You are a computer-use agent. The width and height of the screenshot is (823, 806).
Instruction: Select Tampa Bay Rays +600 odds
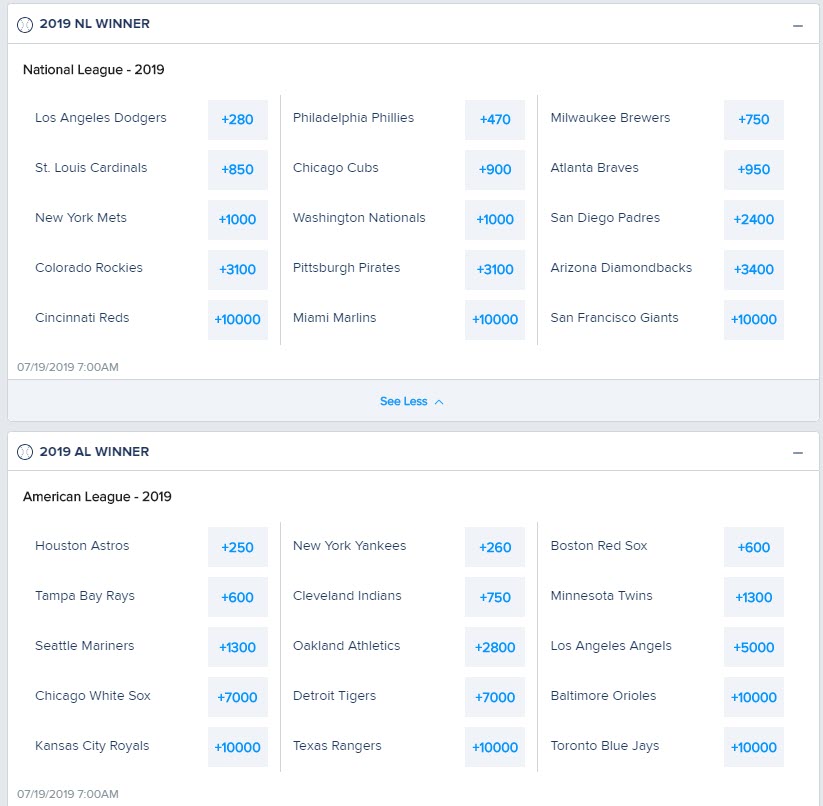pos(238,597)
